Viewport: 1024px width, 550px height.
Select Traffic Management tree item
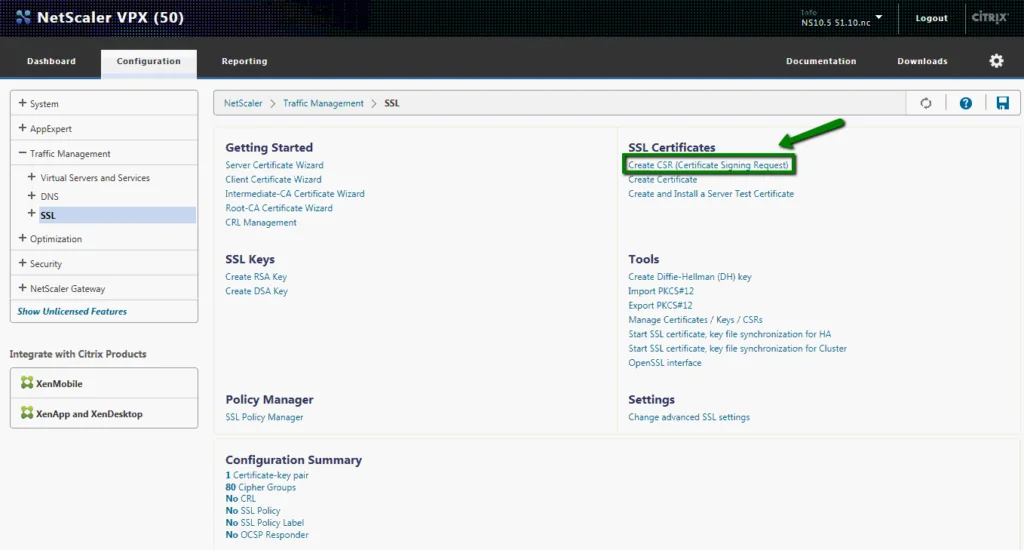pyautogui.click(x=70, y=154)
